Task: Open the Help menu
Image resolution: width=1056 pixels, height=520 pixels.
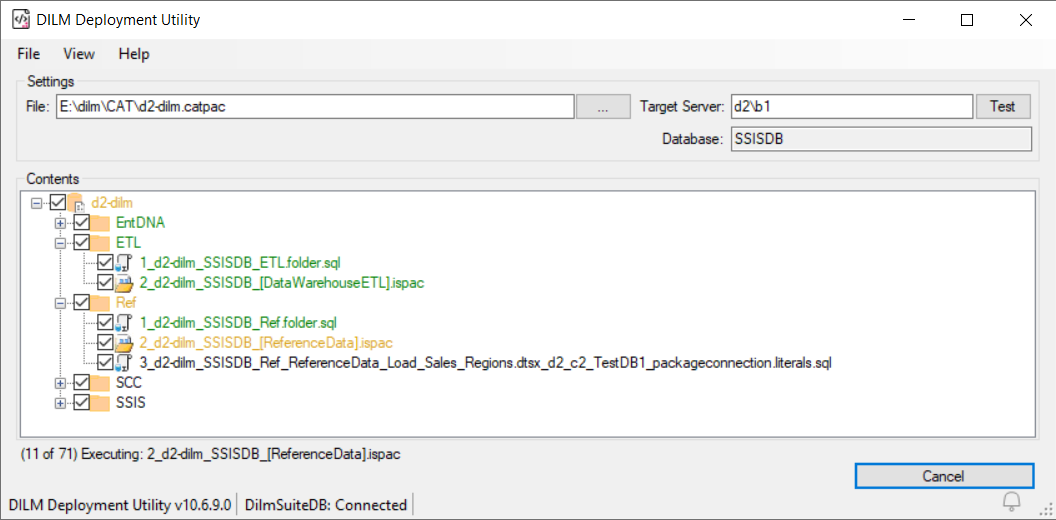Action: pyautogui.click(x=133, y=54)
